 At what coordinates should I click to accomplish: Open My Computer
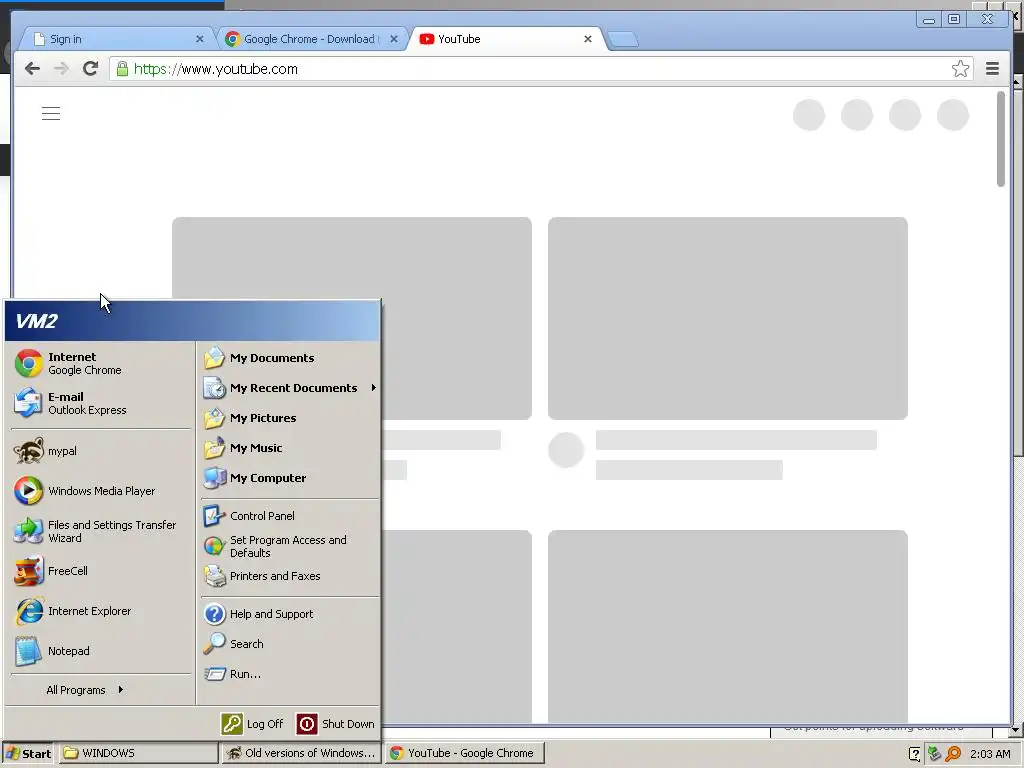[x=290, y=478]
